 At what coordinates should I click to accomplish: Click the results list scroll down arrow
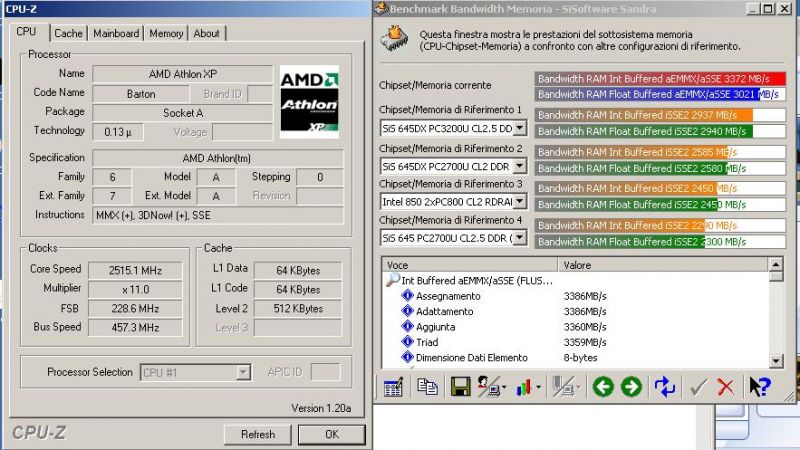tap(776, 361)
